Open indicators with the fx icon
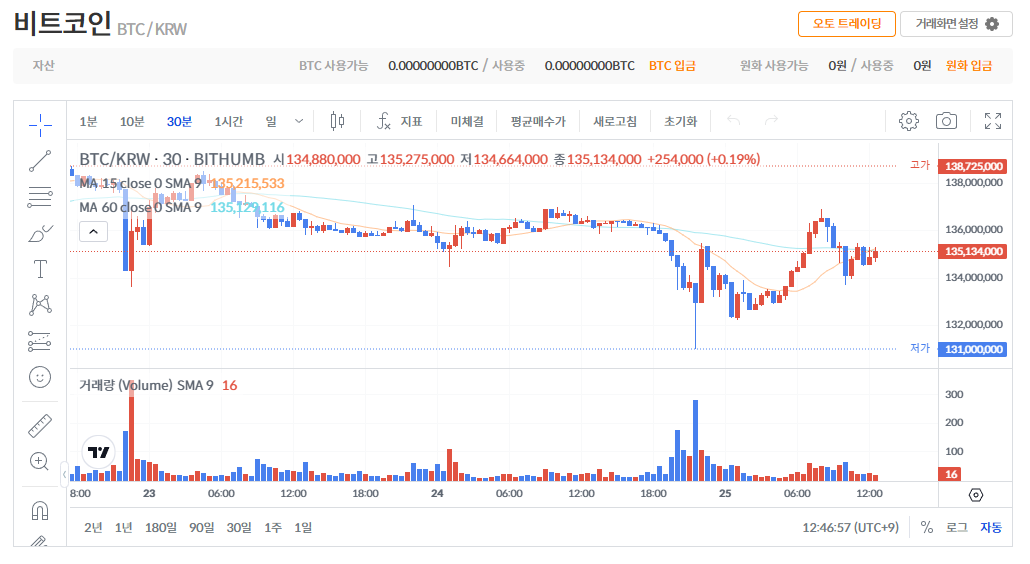Image resolution: width=1030 pixels, height=564 pixels. 384,121
